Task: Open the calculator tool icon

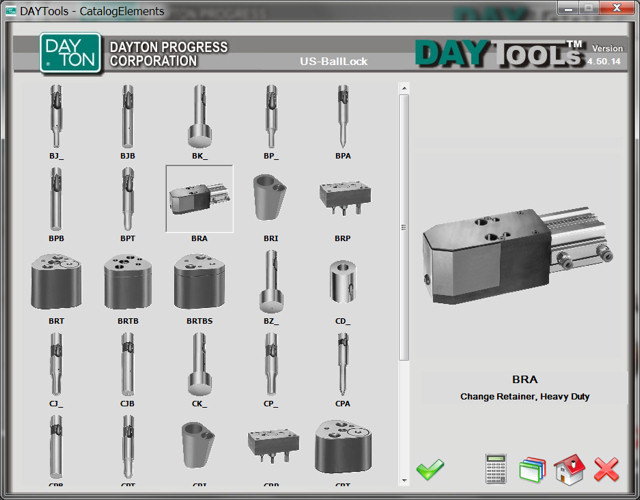Action: pyautogui.click(x=495, y=469)
